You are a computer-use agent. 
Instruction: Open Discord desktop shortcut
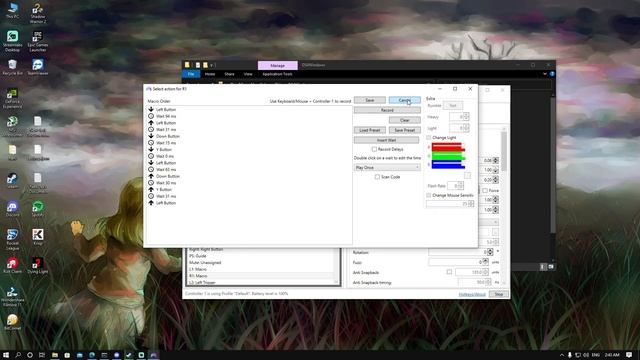coord(12,209)
